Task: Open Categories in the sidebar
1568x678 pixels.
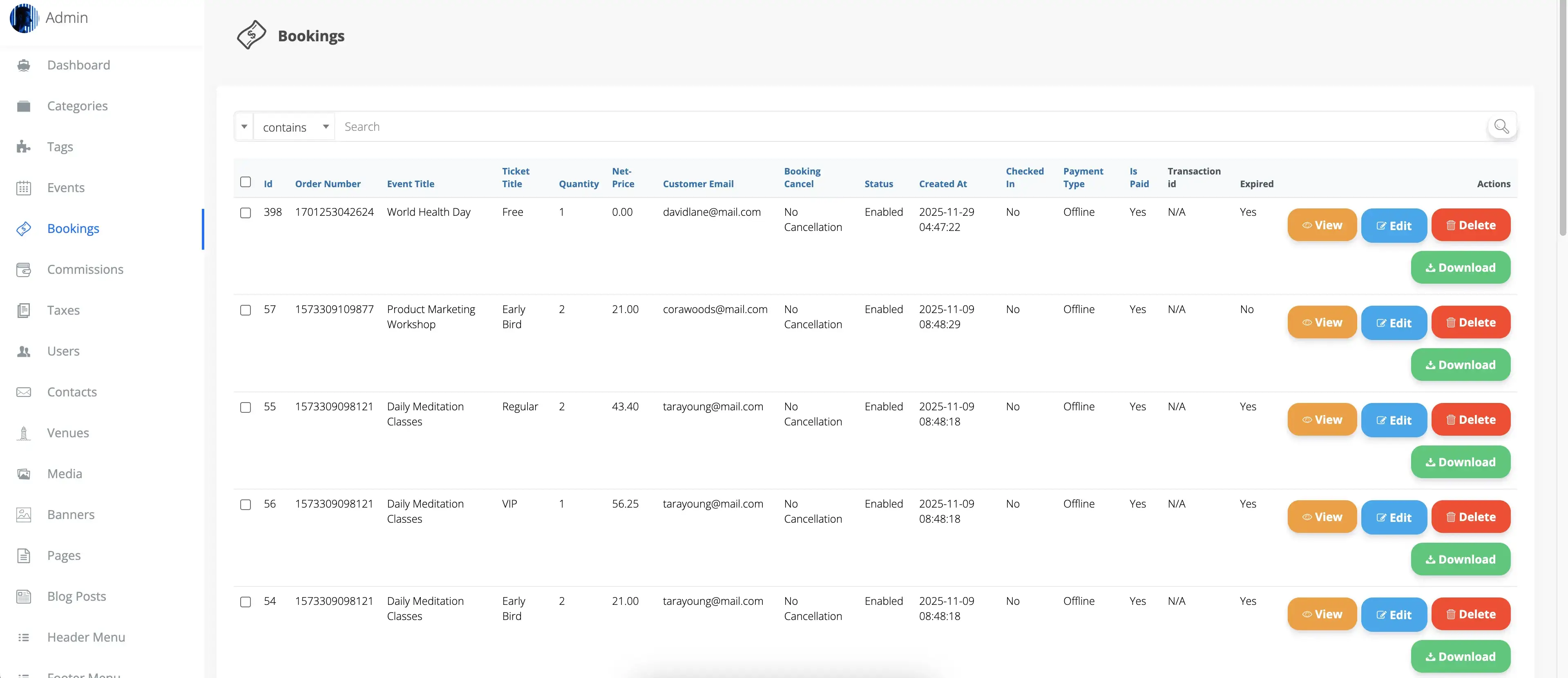Action: point(77,106)
